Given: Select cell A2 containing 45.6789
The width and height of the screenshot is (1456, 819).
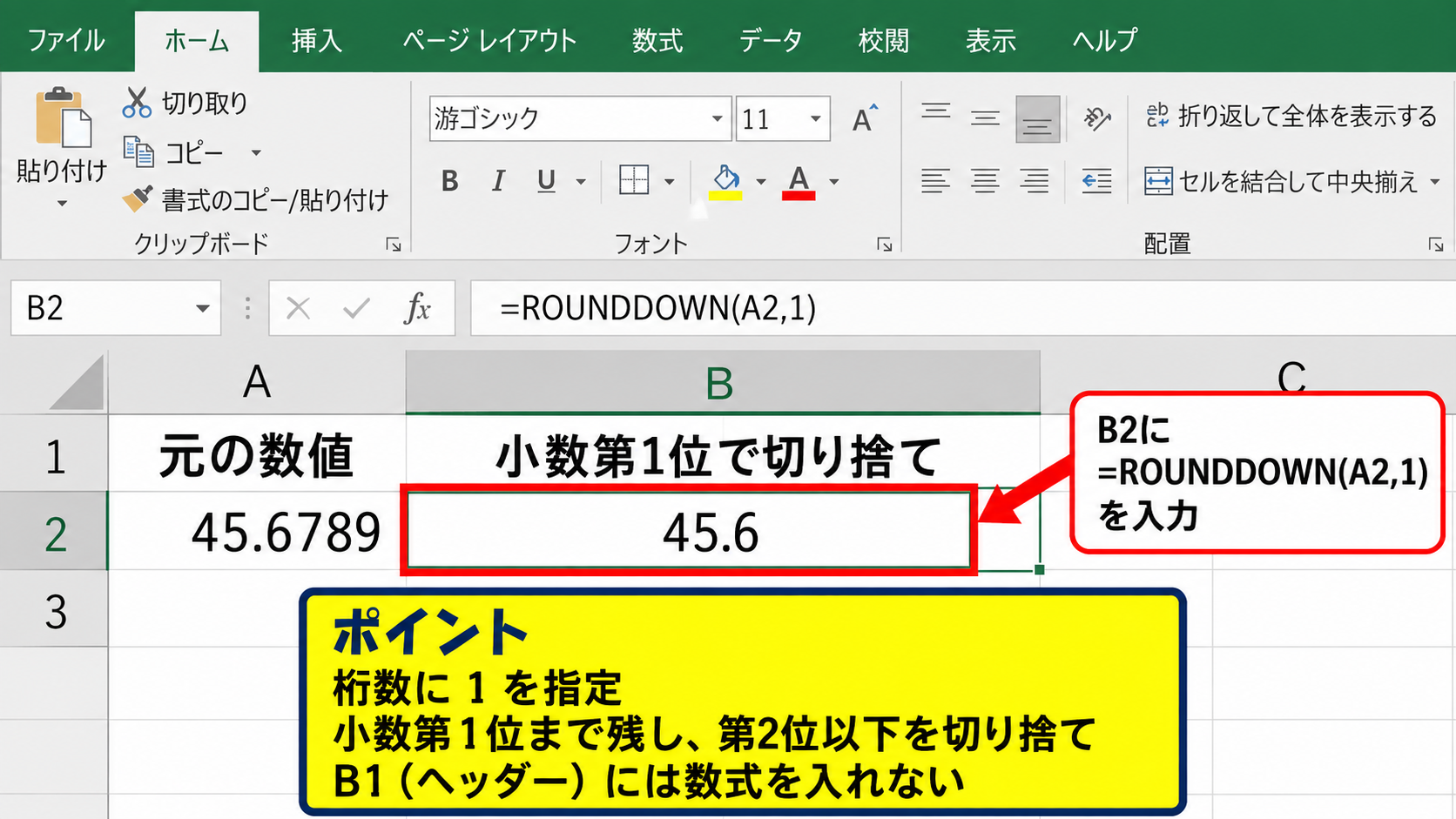Looking at the screenshot, I should [x=257, y=531].
